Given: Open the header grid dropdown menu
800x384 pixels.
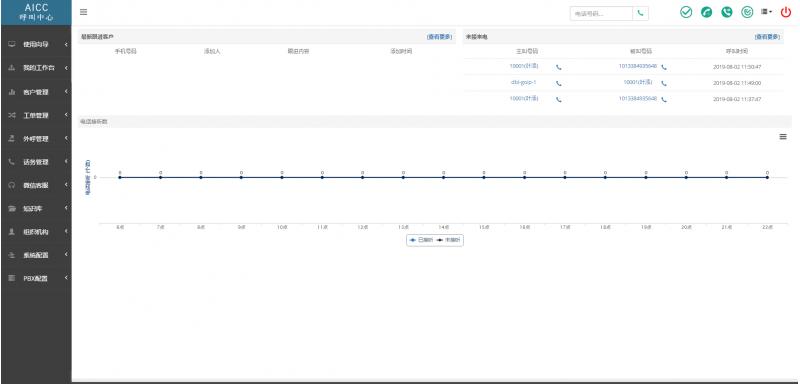Looking at the screenshot, I should [x=766, y=12].
